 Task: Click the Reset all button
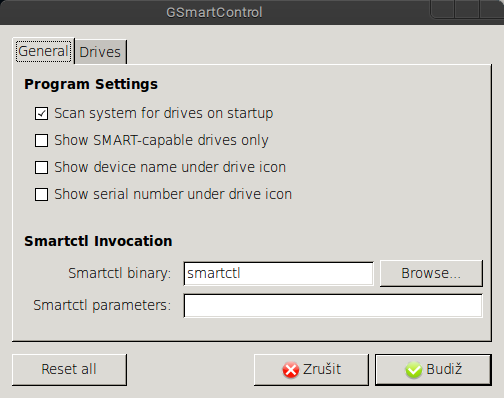click(69, 370)
